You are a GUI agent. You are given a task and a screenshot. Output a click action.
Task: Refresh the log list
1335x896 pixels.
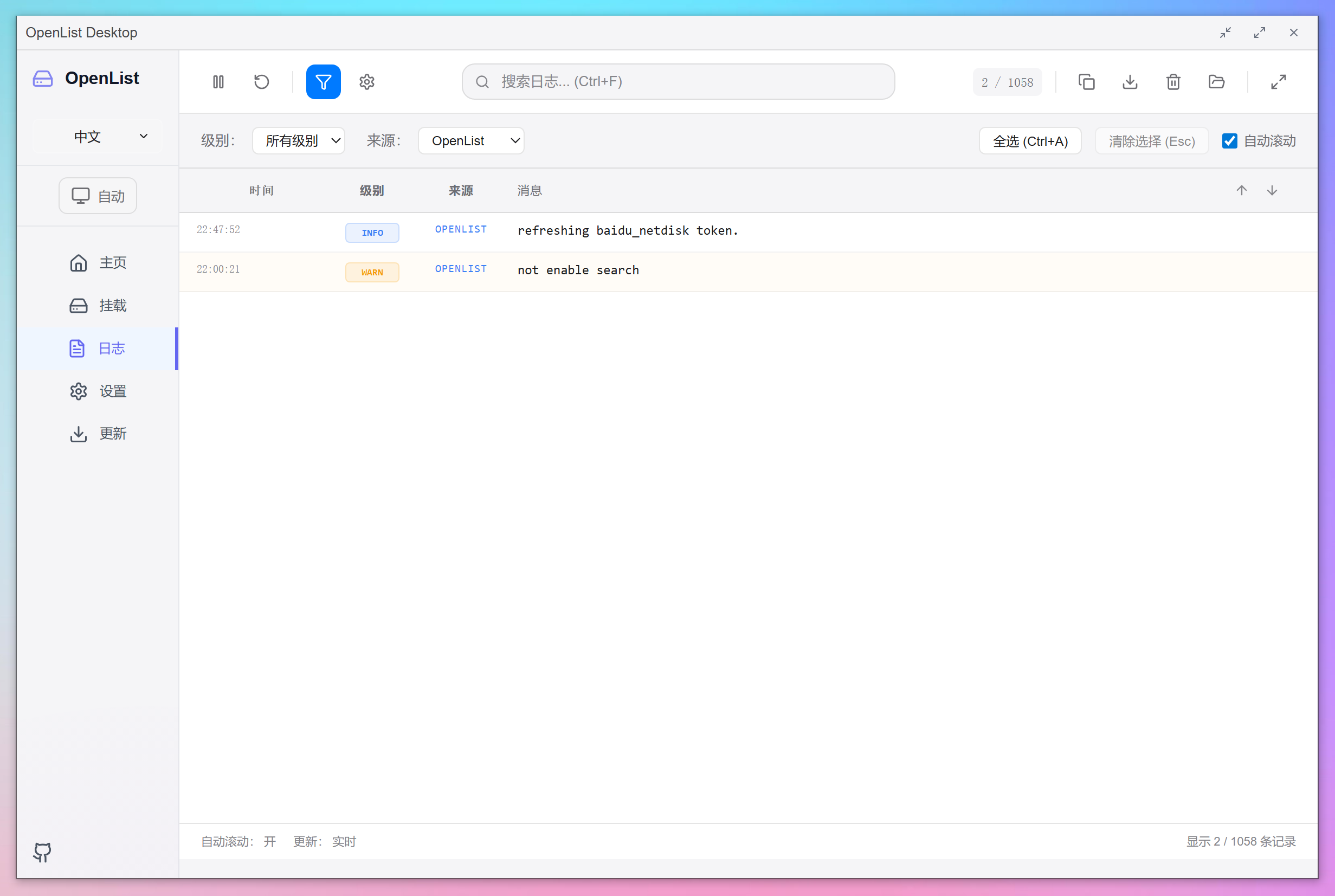coord(261,82)
